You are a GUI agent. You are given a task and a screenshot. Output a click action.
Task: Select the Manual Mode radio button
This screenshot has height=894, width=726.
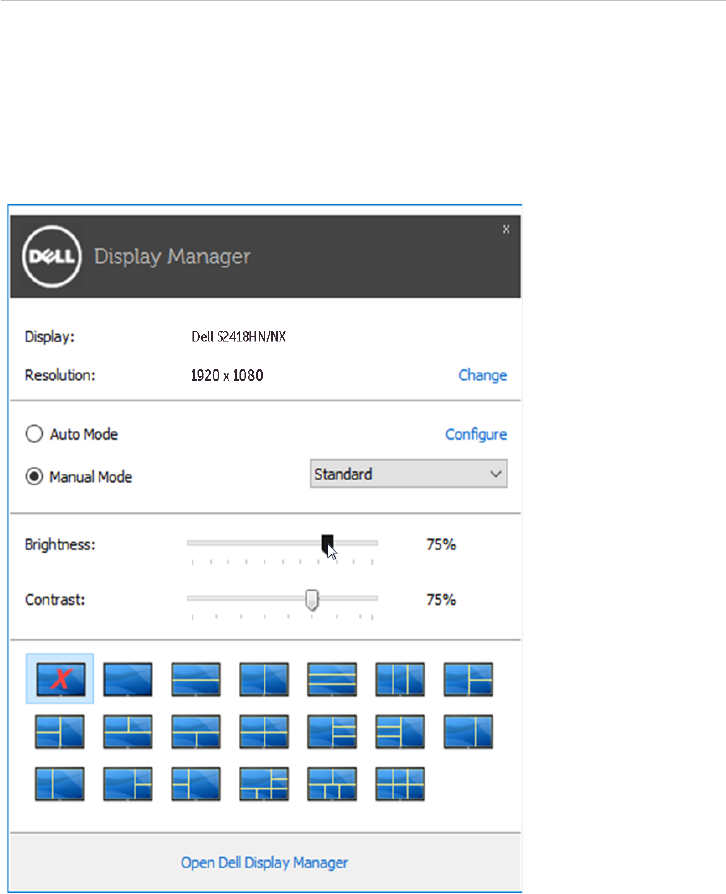(x=34, y=476)
